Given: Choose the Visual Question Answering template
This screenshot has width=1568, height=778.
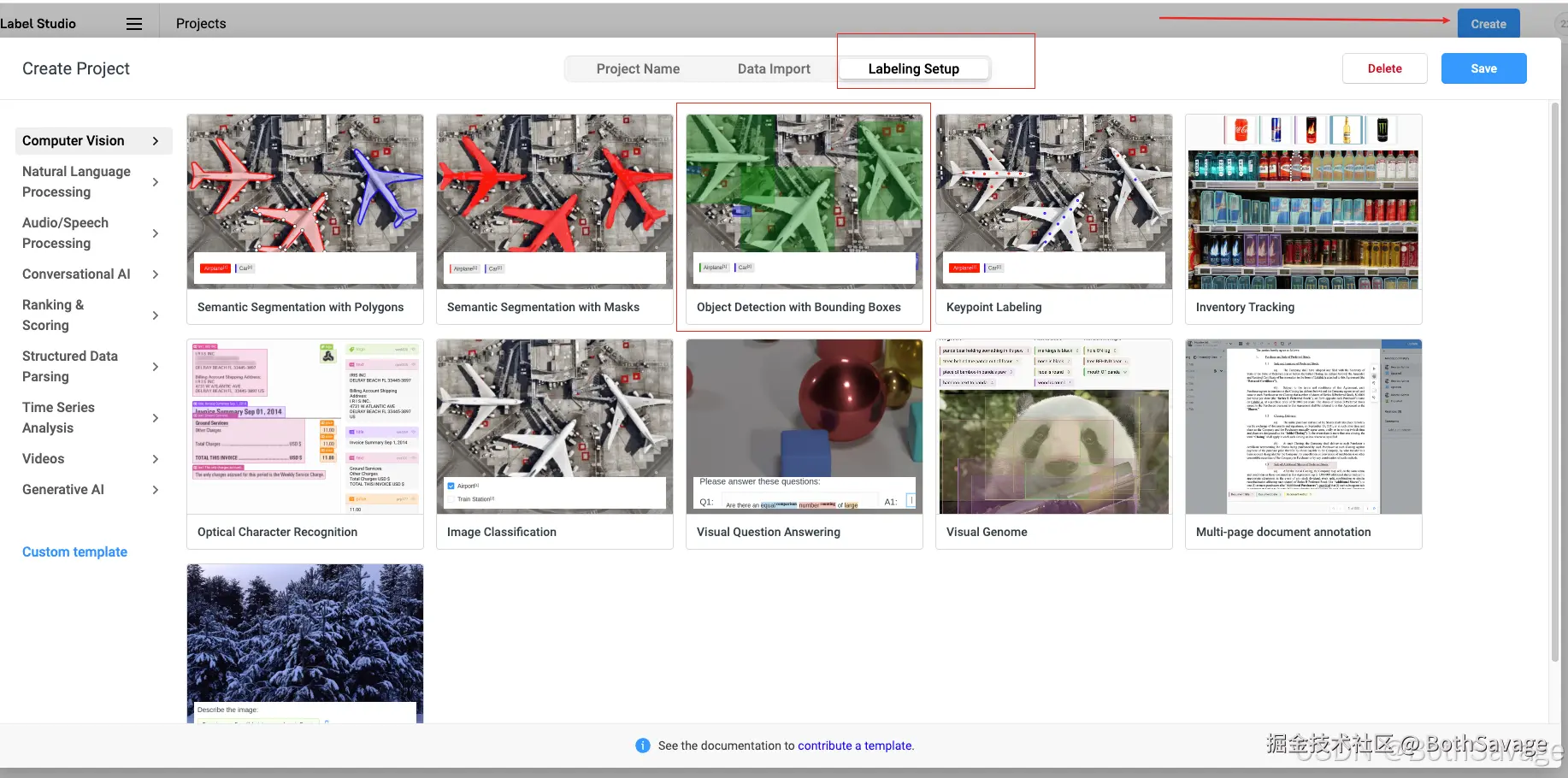Looking at the screenshot, I should point(805,445).
